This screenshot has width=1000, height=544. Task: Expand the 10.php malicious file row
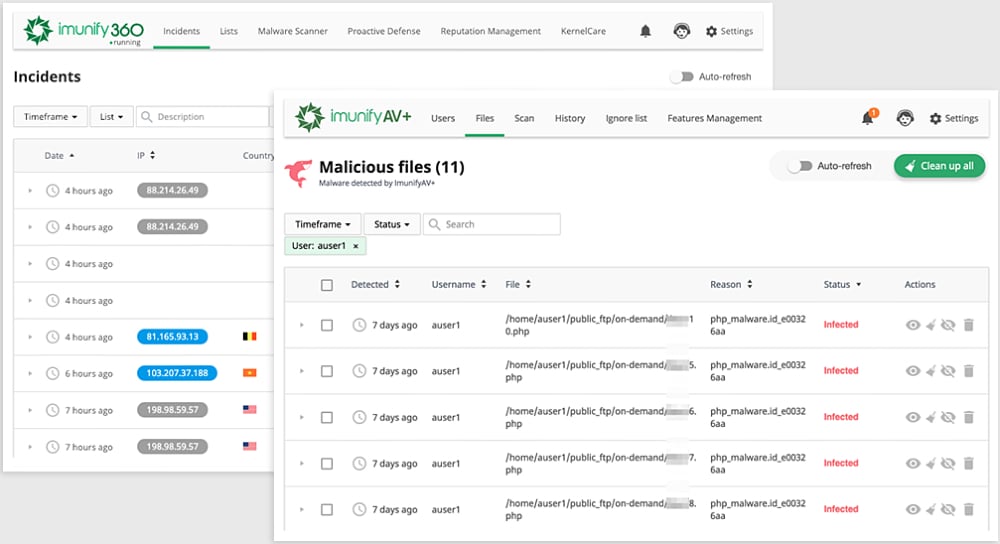click(302, 325)
